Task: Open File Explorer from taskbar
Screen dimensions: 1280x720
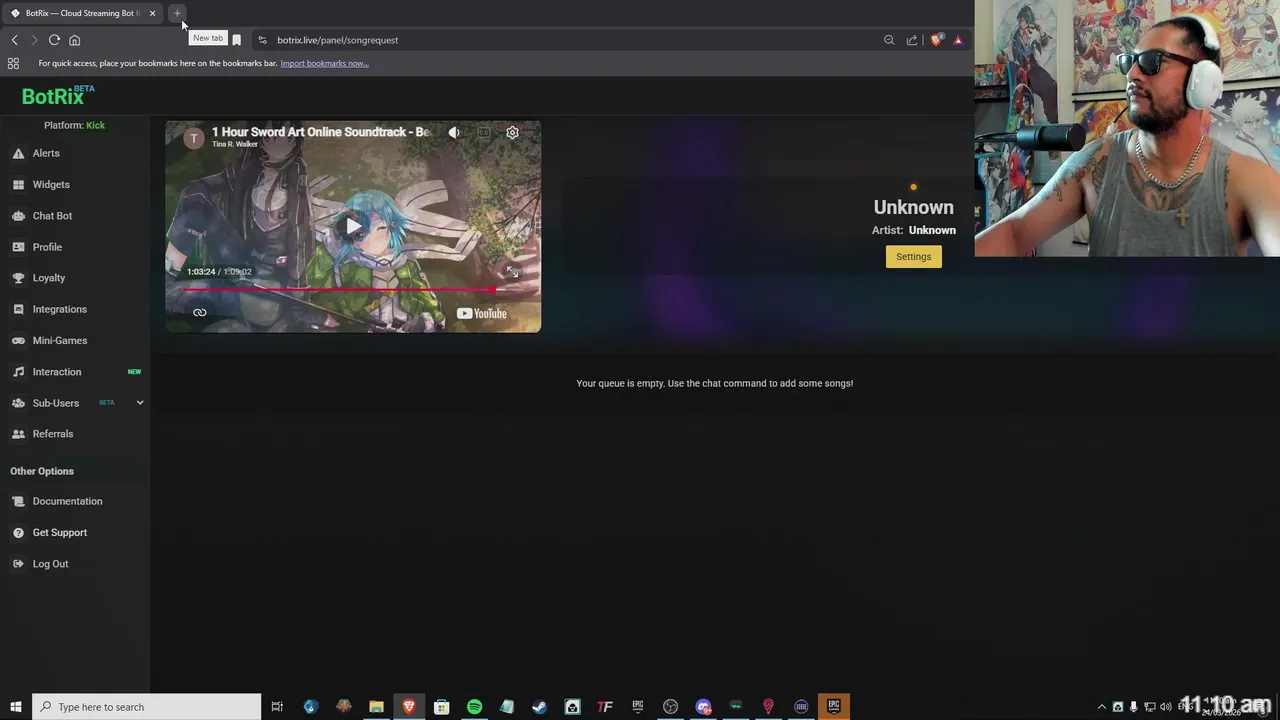Action: click(x=376, y=707)
